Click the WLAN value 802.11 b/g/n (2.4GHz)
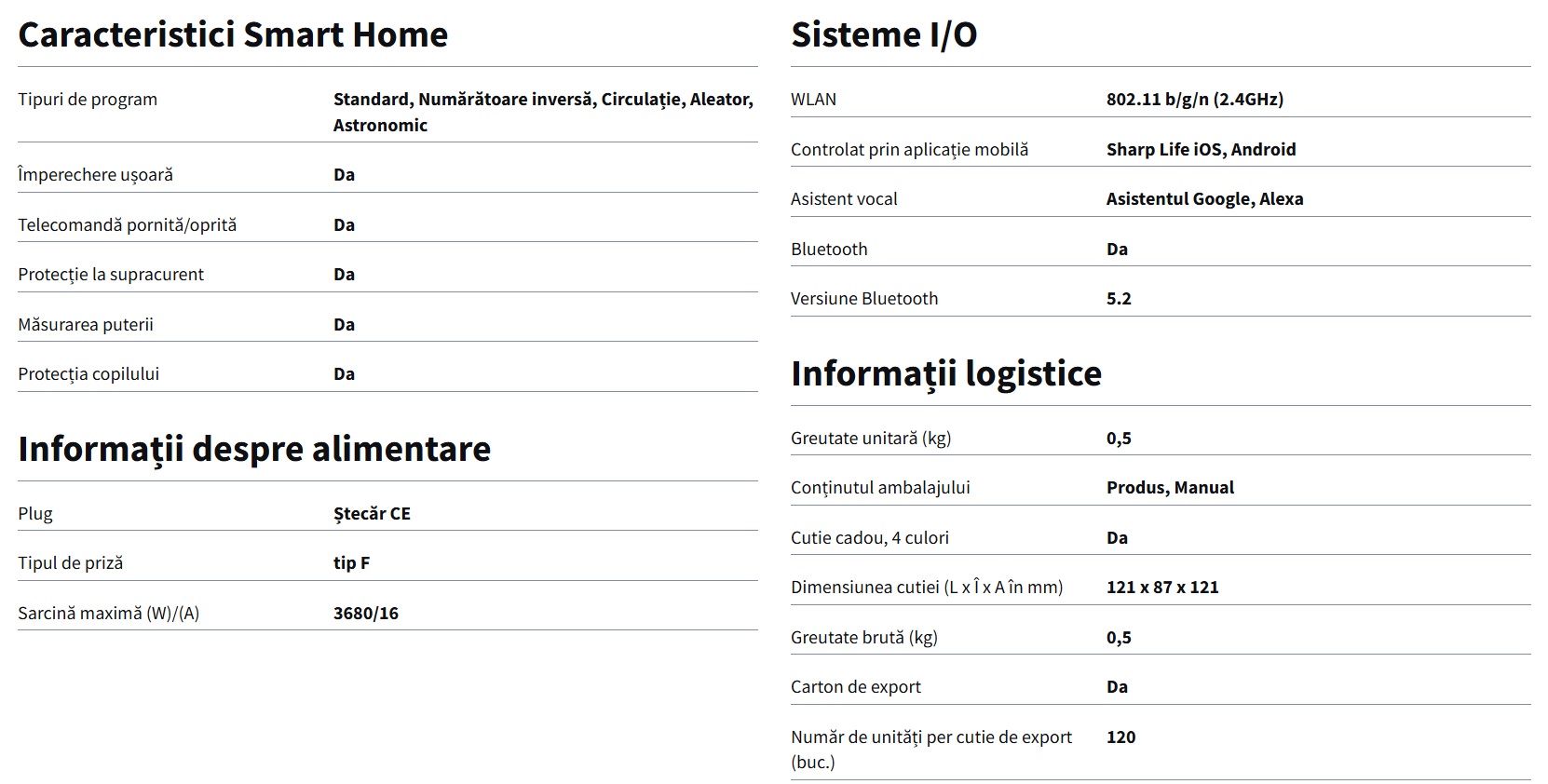This screenshot has width=1548, height=784. tap(1194, 100)
